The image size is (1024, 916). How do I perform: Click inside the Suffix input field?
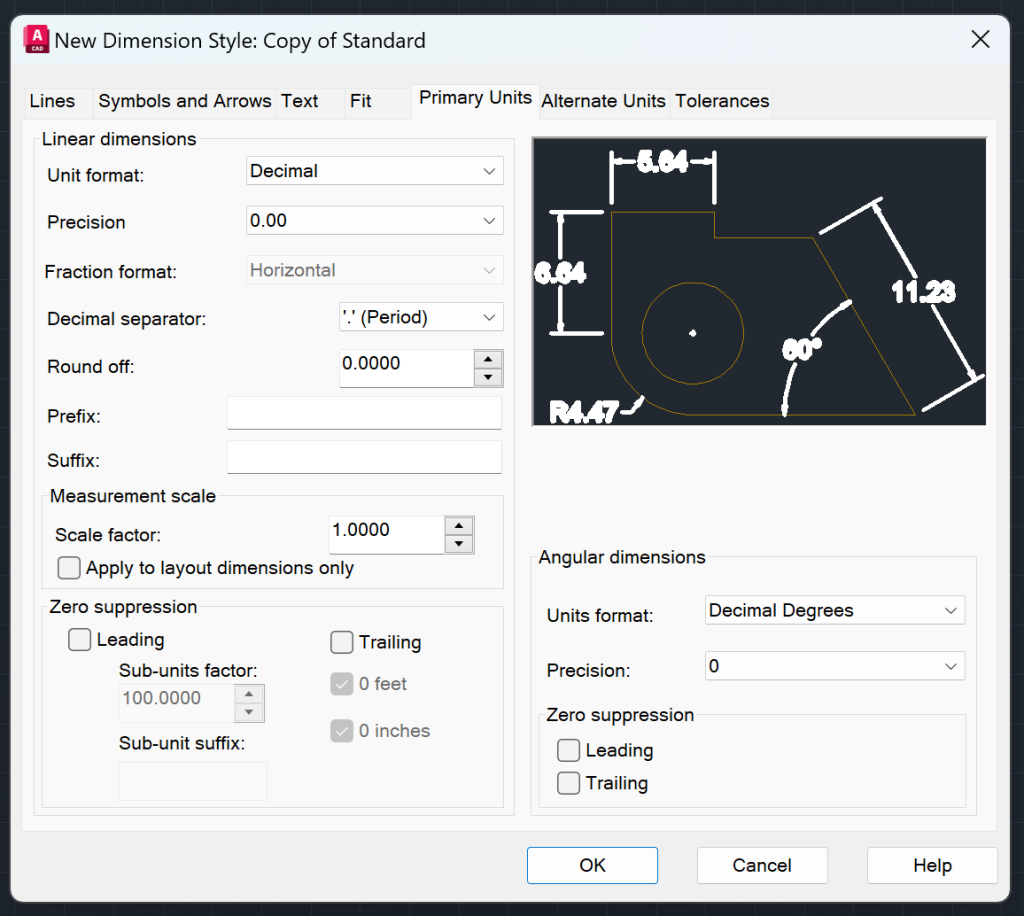(x=363, y=457)
